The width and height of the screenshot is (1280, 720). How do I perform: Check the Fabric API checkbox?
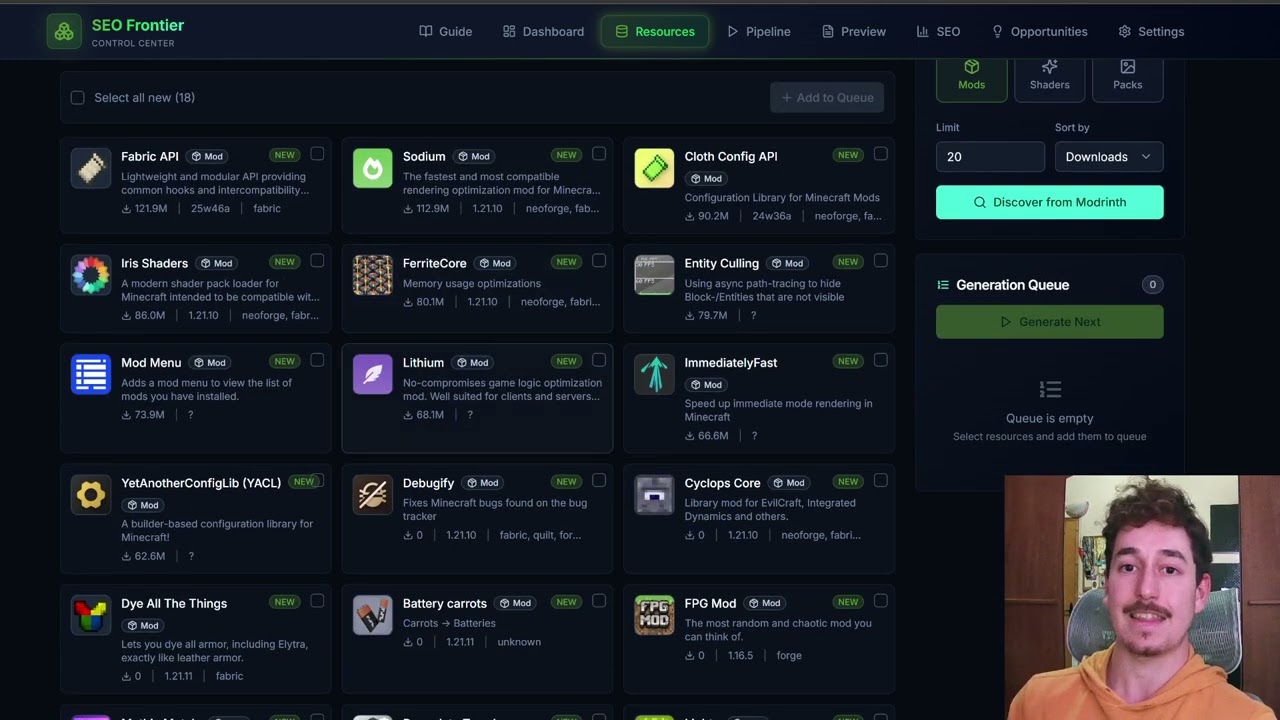coord(317,154)
